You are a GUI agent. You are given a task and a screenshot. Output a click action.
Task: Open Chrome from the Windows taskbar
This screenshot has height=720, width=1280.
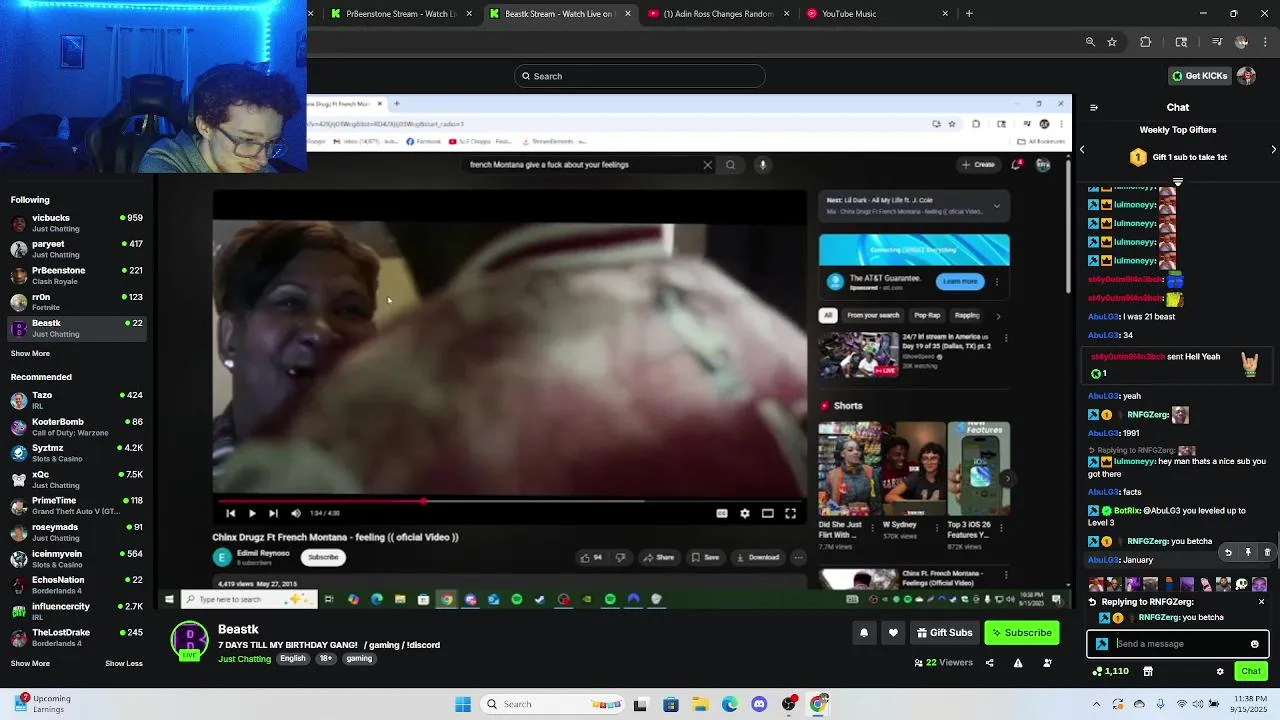(x=819, y=704)
